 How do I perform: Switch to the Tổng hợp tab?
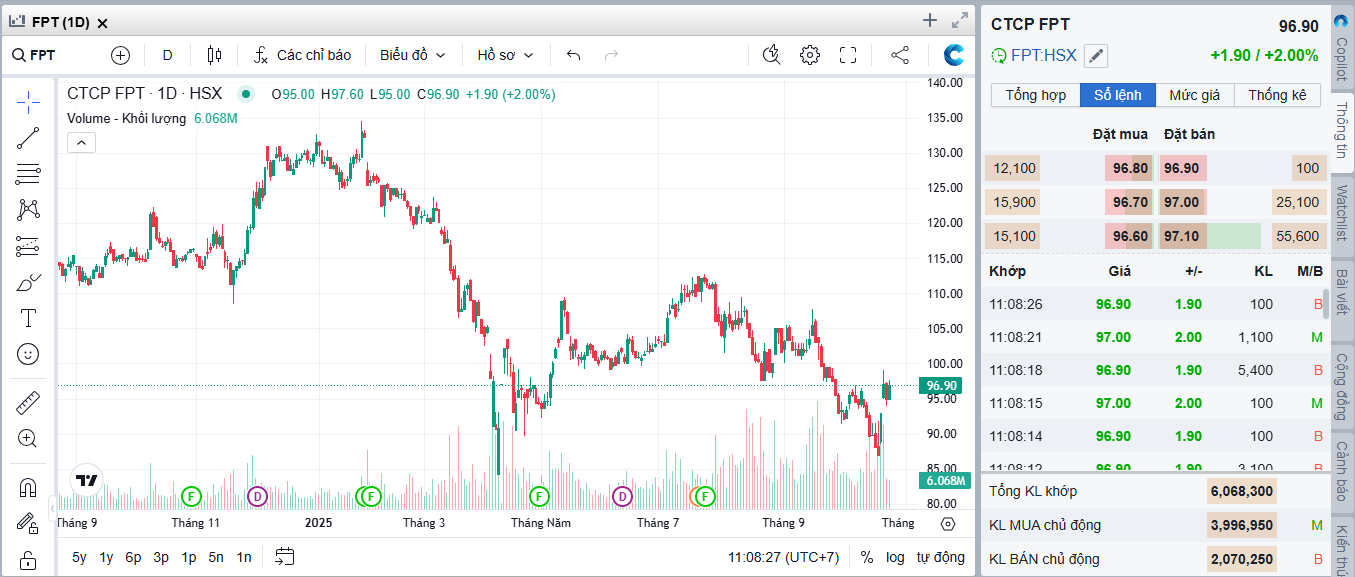1035,95
